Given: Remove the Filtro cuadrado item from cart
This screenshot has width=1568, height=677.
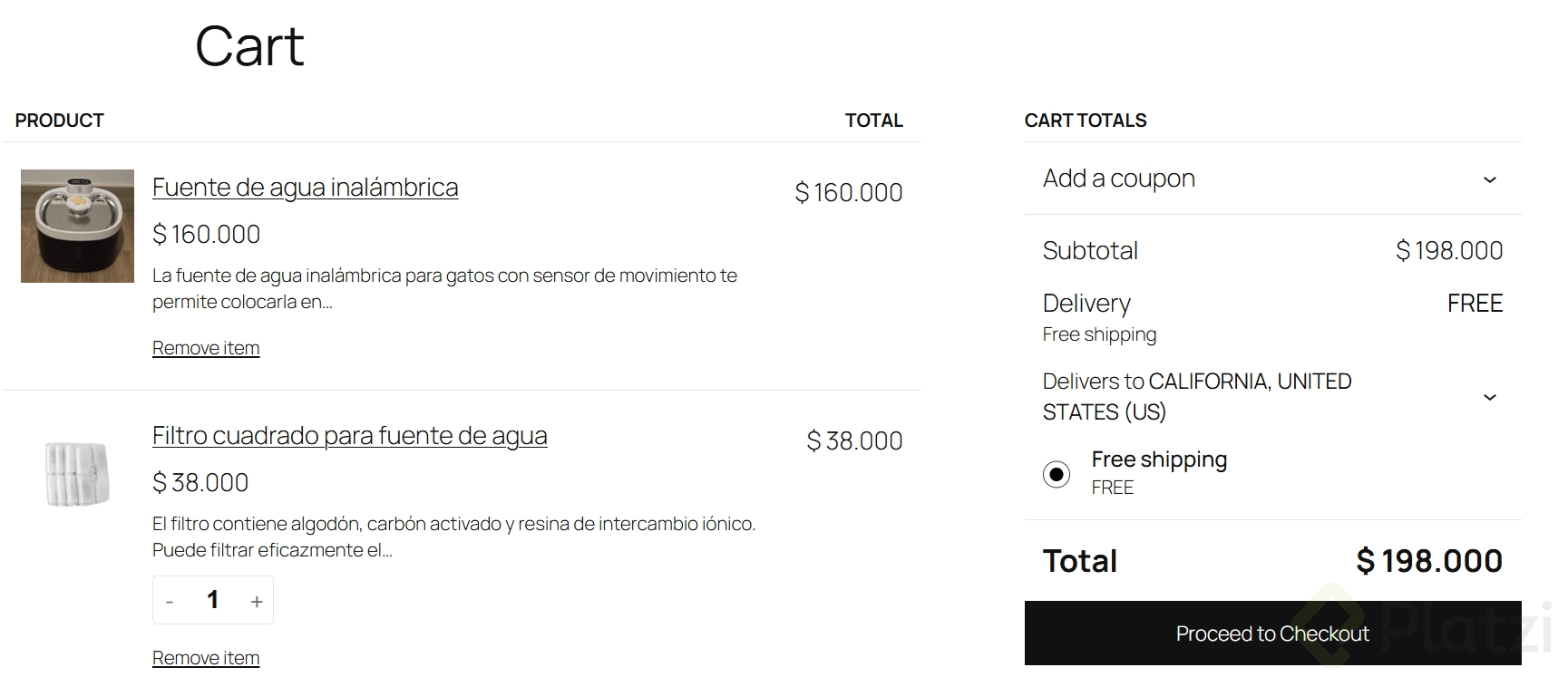Looking at the screenshot, I should (206, 658).
